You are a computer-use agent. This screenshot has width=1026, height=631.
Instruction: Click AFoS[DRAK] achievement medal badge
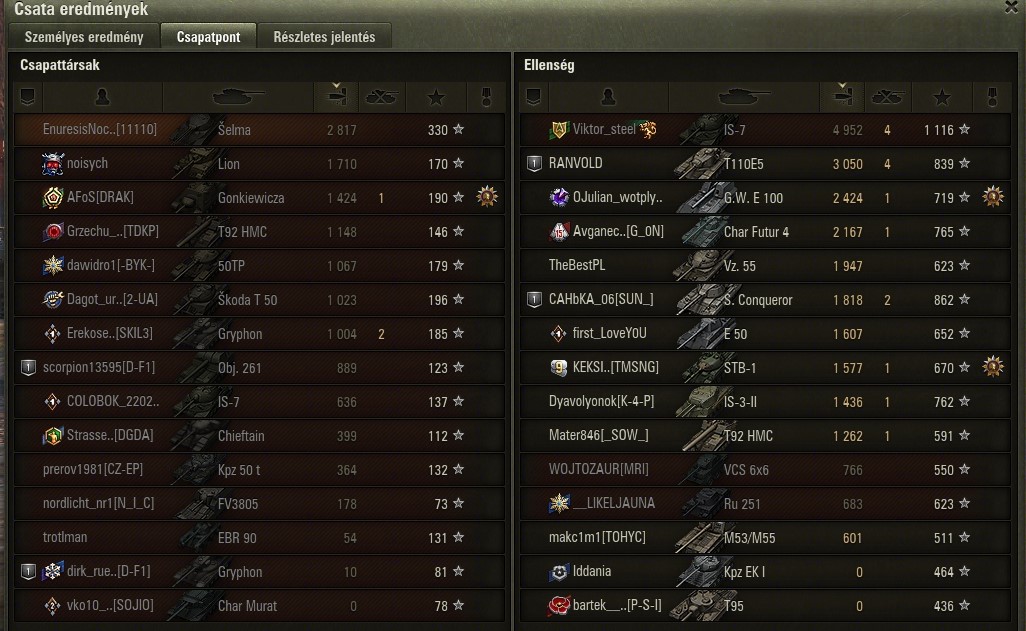click(487, 196)
